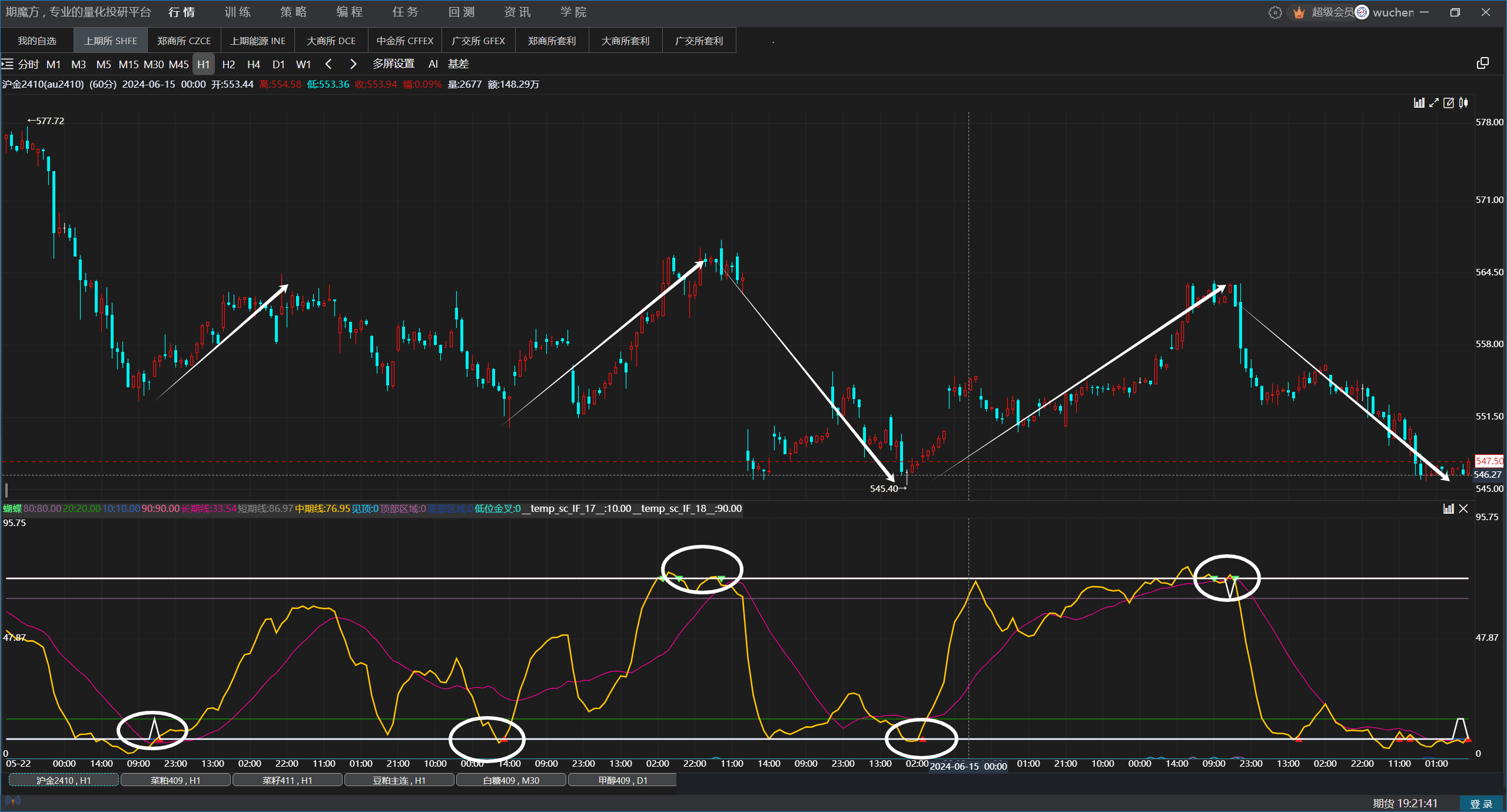Open the 回测 backtest menu

(x=461, y=12)
